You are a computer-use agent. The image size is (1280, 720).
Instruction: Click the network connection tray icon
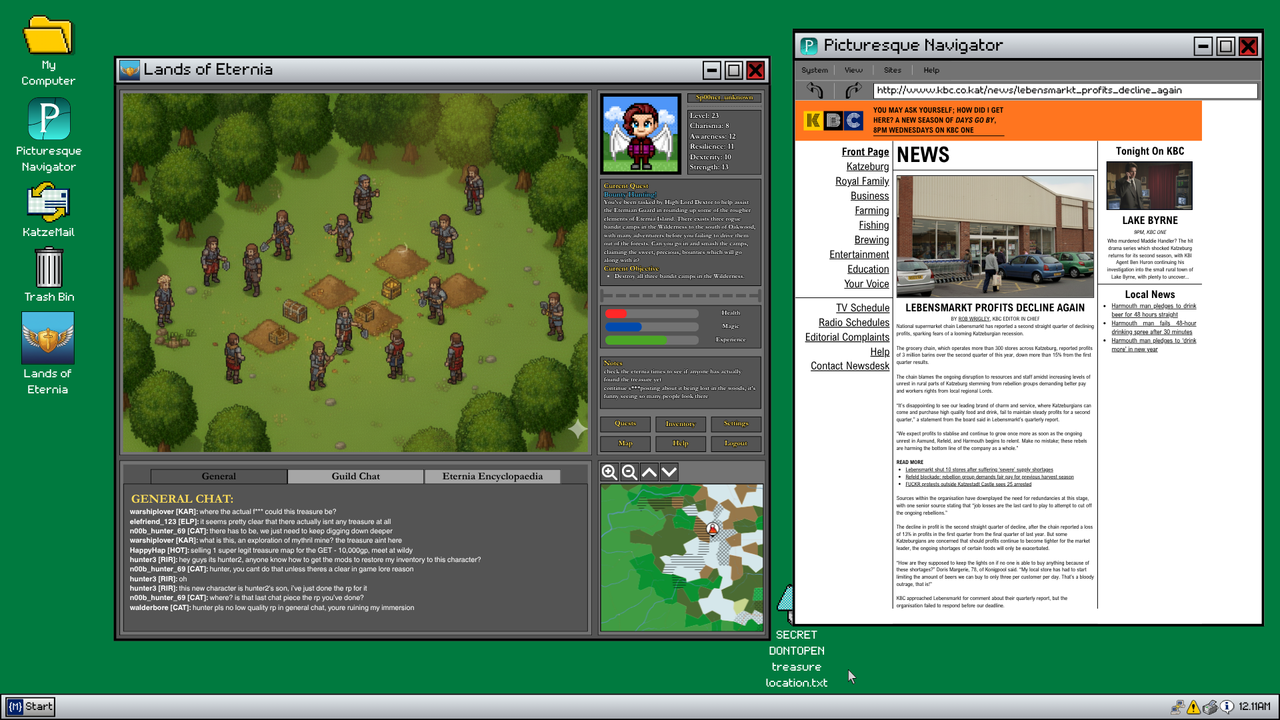click(1178, 707)
